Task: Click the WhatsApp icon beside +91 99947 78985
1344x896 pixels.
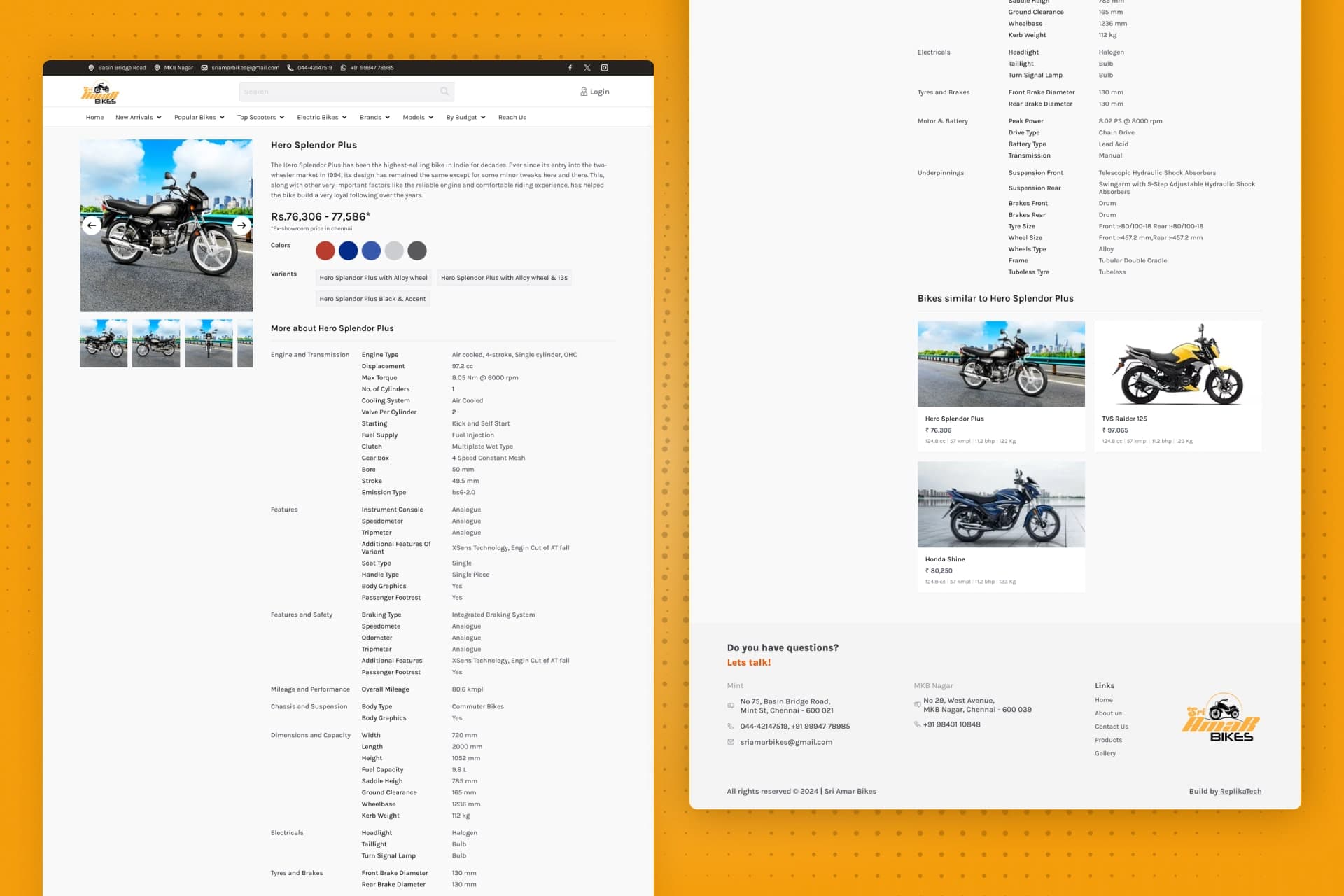Action: [x=342, y=67]
